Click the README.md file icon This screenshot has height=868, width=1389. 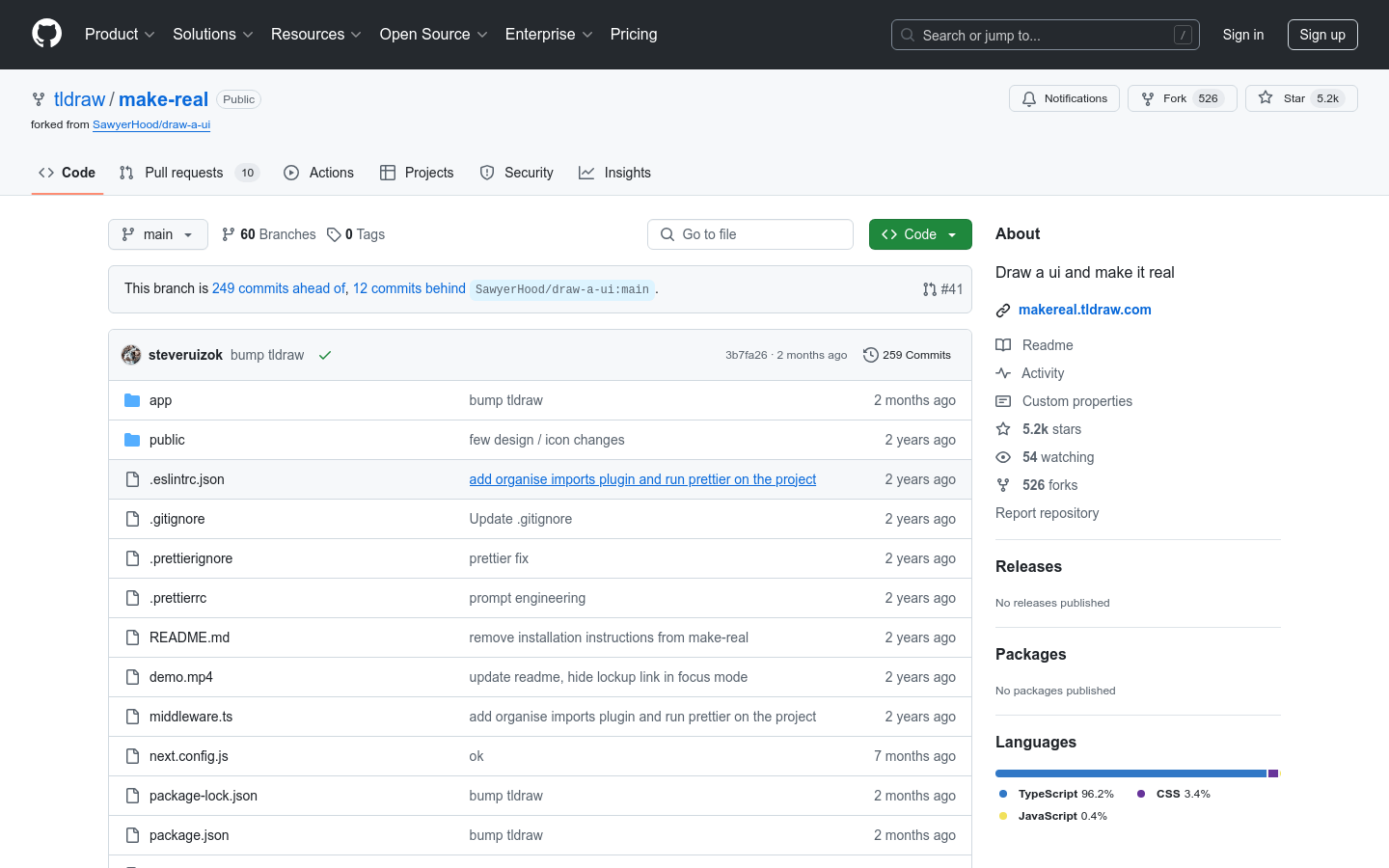(132, 637)
